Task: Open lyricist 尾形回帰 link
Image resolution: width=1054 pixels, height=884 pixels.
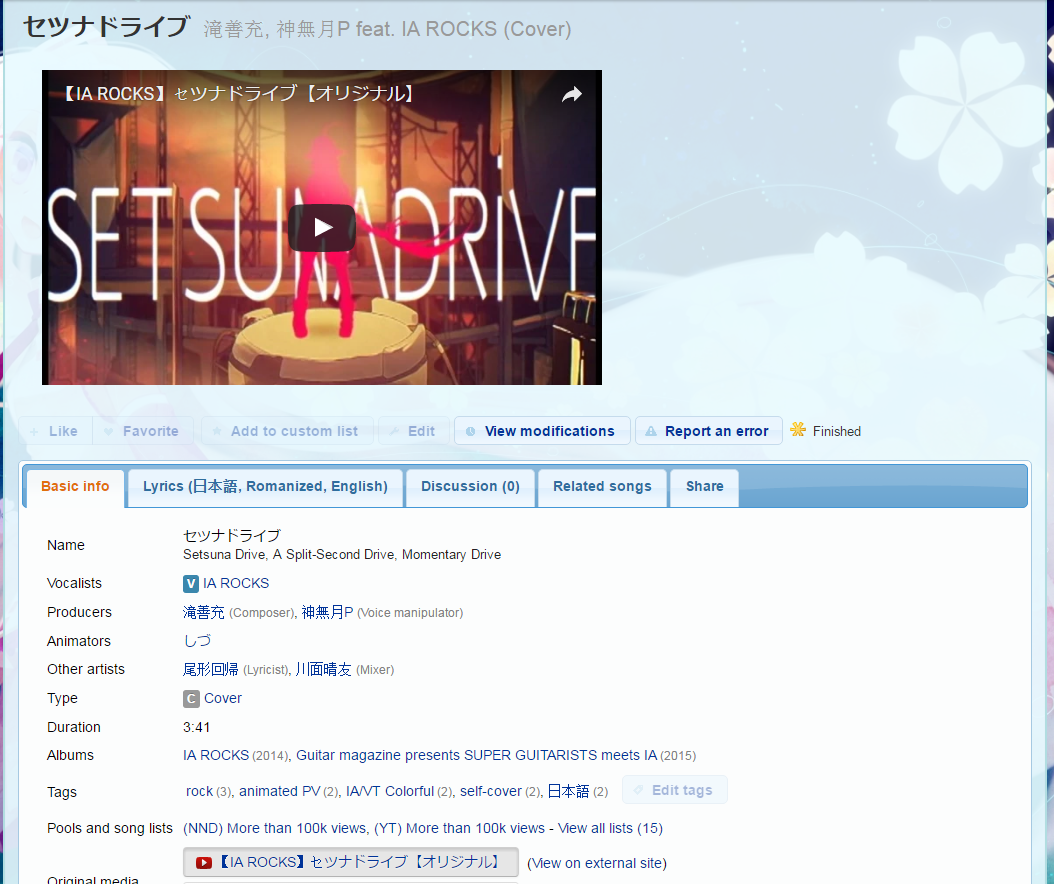Action: click(x=210, y=670)
